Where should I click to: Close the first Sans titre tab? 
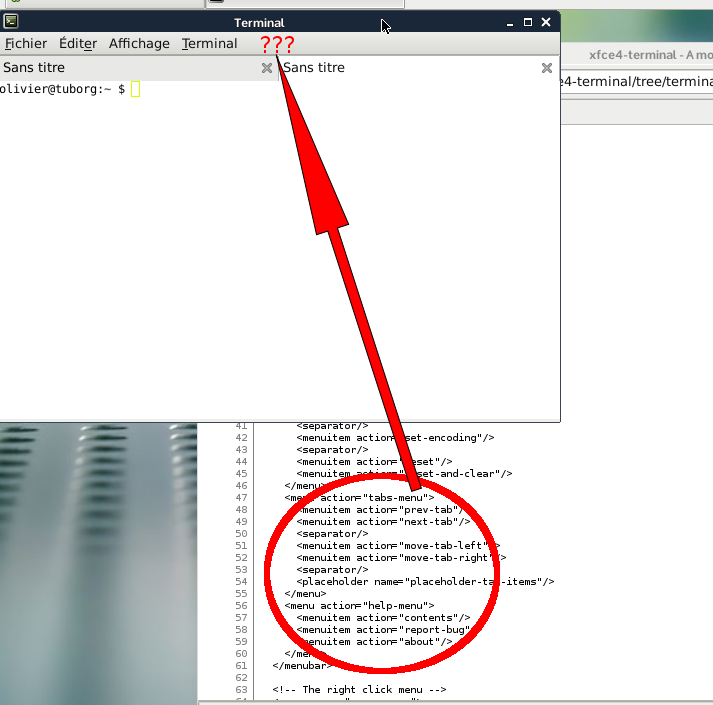[267, 68]
